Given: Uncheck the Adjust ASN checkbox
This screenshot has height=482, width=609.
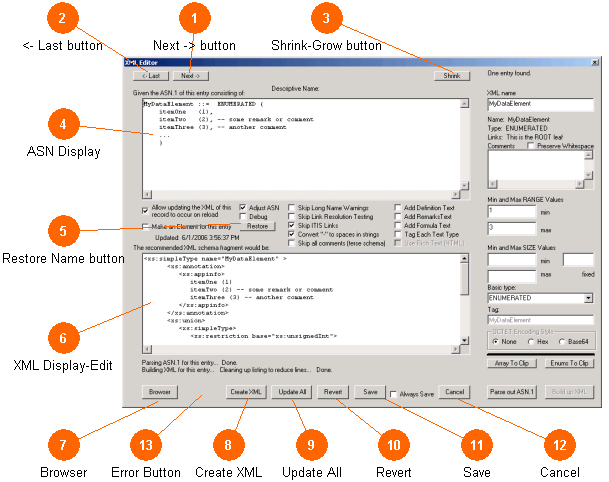Looking at the screenshot, I should point(243,207).
